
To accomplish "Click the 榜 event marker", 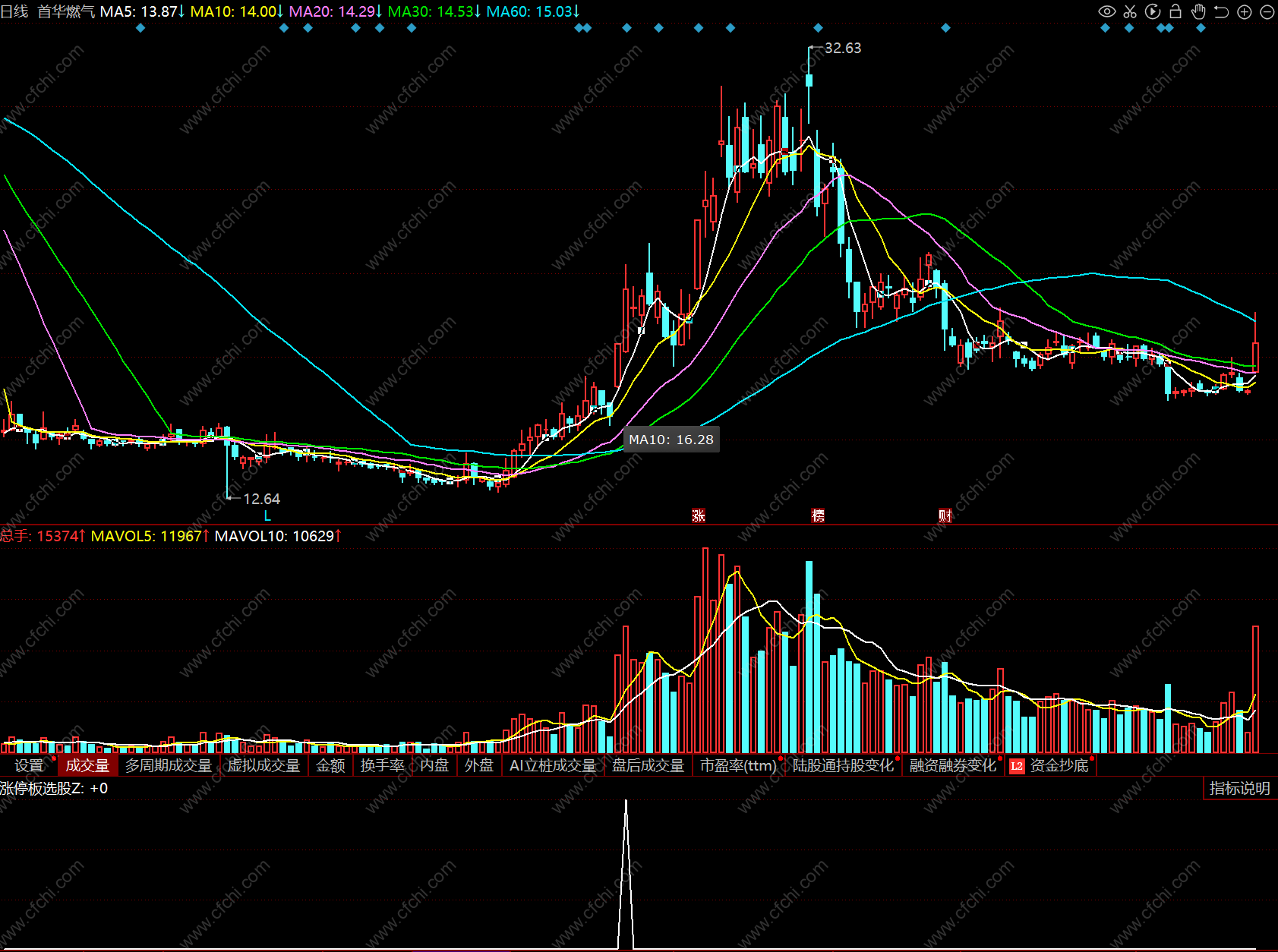I will [818, 515].
